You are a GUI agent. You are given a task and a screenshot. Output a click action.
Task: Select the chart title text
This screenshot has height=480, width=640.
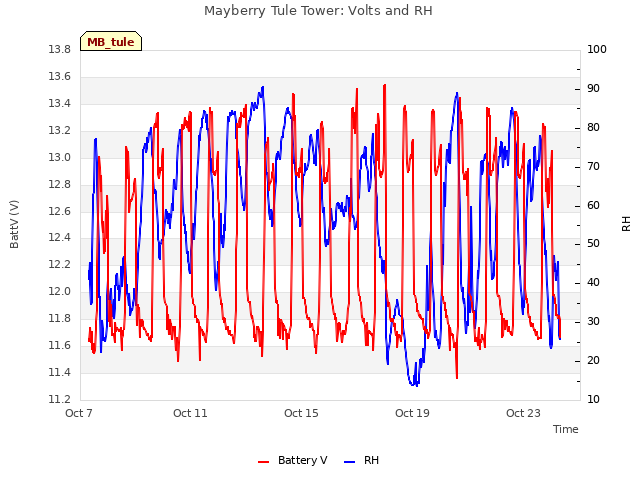click(318, 10)
